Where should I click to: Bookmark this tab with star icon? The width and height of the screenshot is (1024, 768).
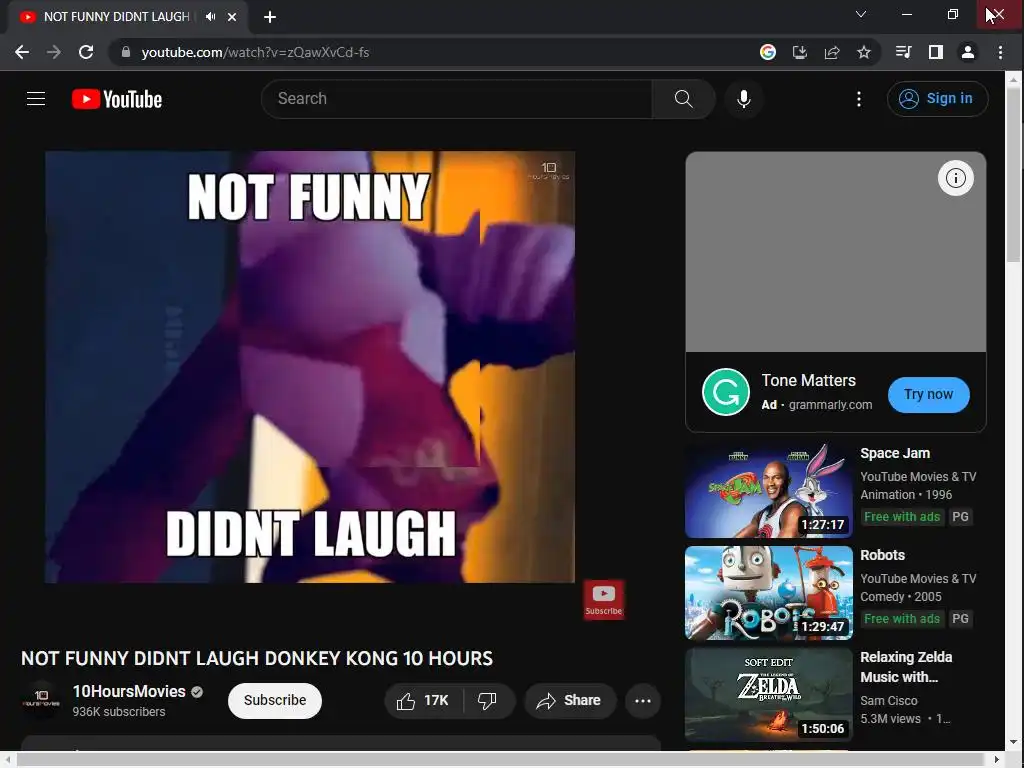864,52
